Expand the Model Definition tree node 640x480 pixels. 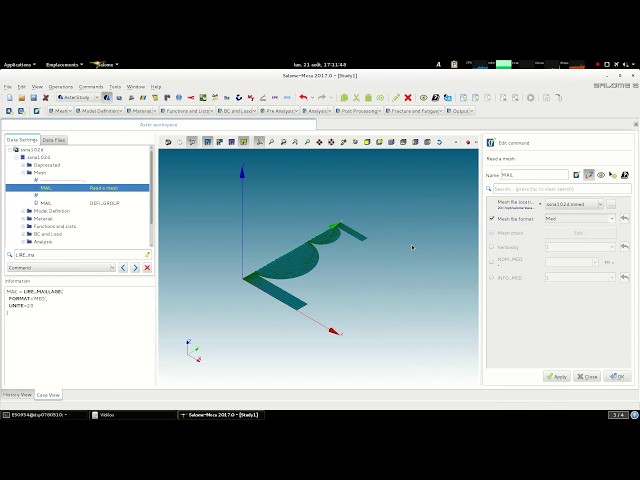(23, 211)
